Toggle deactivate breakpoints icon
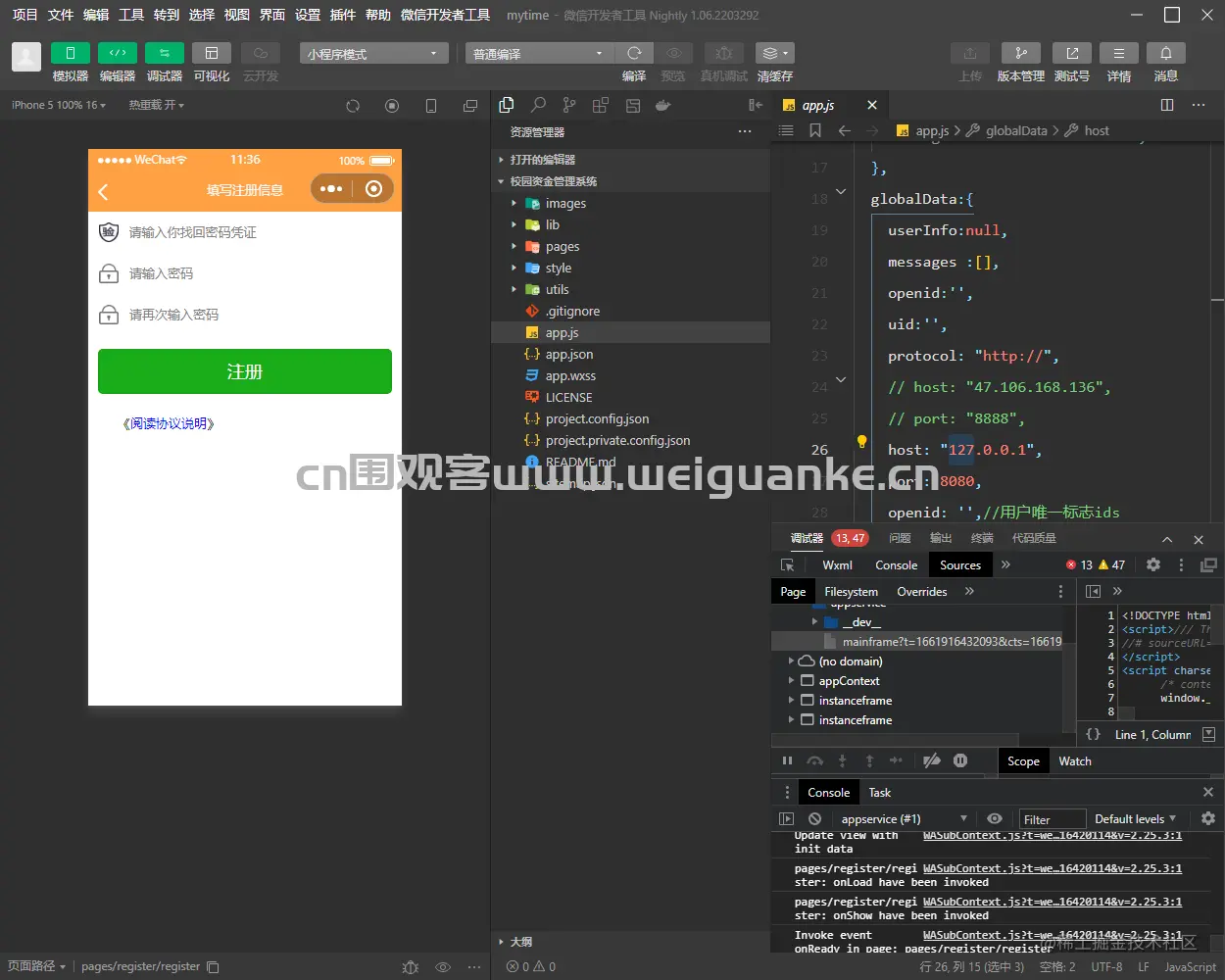This screenshot has height=980, width=1225. coord(932,760)
